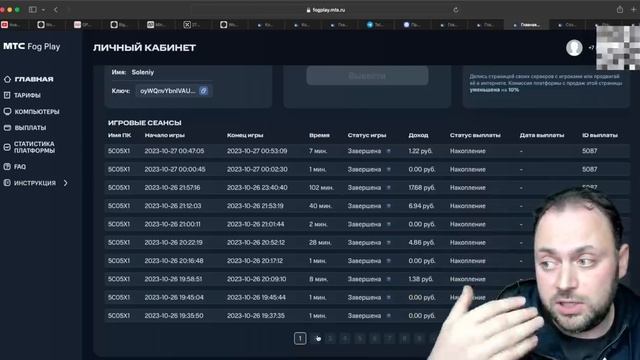Click the tariff icon beside Тарифы
The image size is (640, 360).
pos(7,95)
